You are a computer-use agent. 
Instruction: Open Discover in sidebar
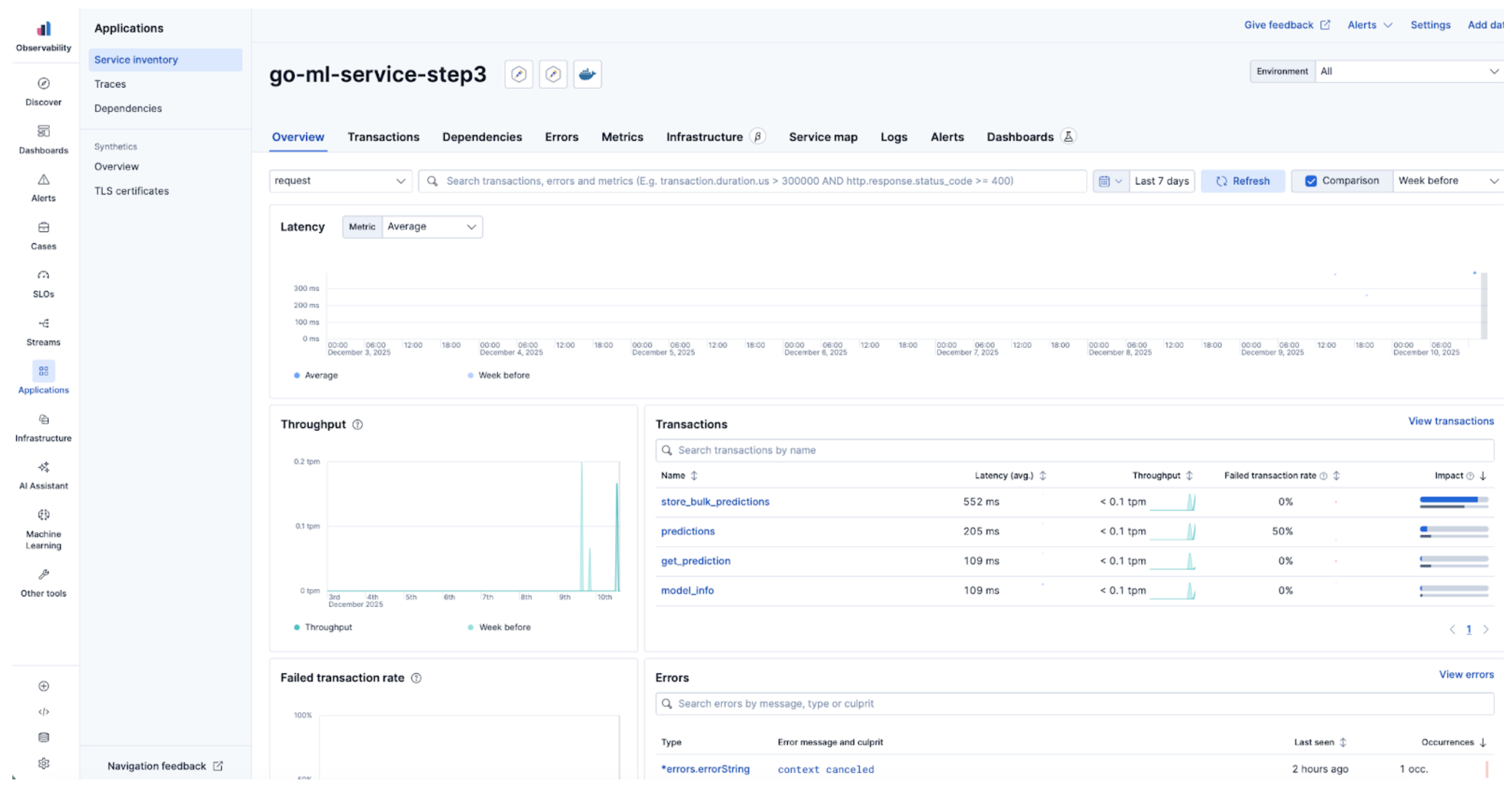[x=43, y=91]
